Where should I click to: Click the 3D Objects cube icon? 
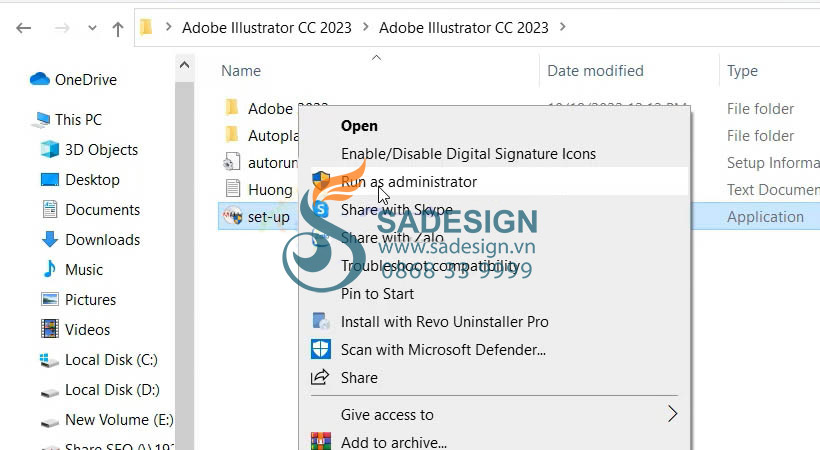[x=50, y=149]
